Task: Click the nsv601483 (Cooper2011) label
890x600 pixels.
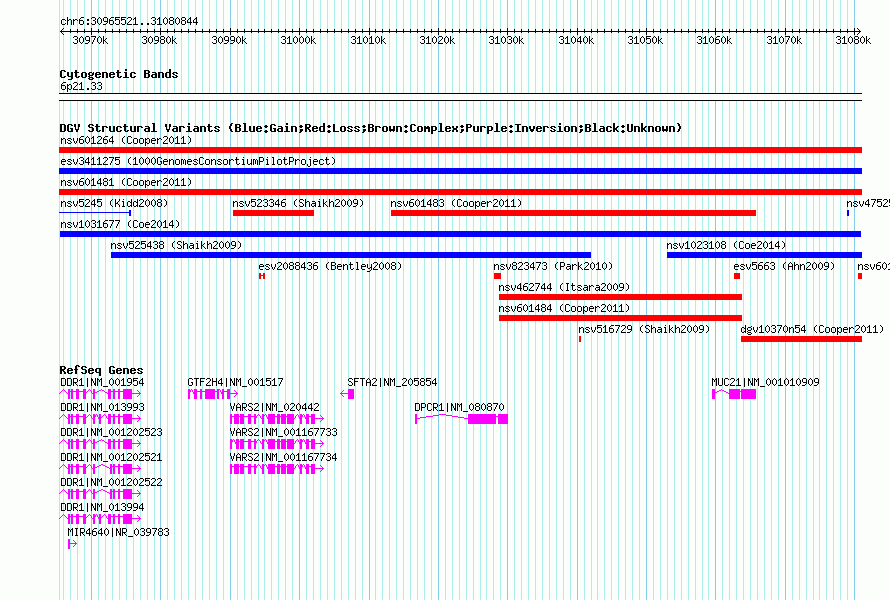Action: point(456,203)
